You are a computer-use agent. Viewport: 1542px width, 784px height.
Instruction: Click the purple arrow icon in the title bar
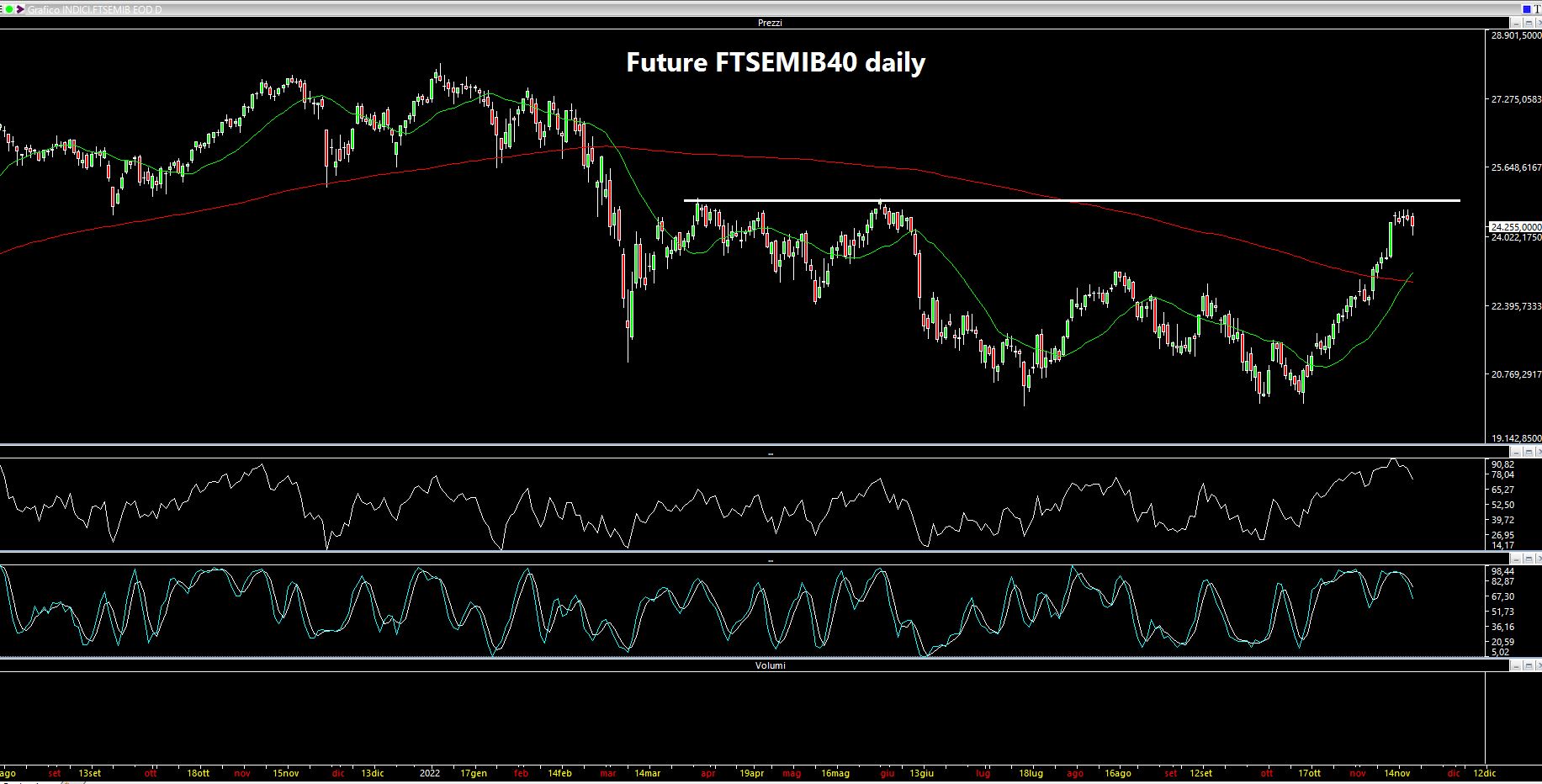[20, 9]
